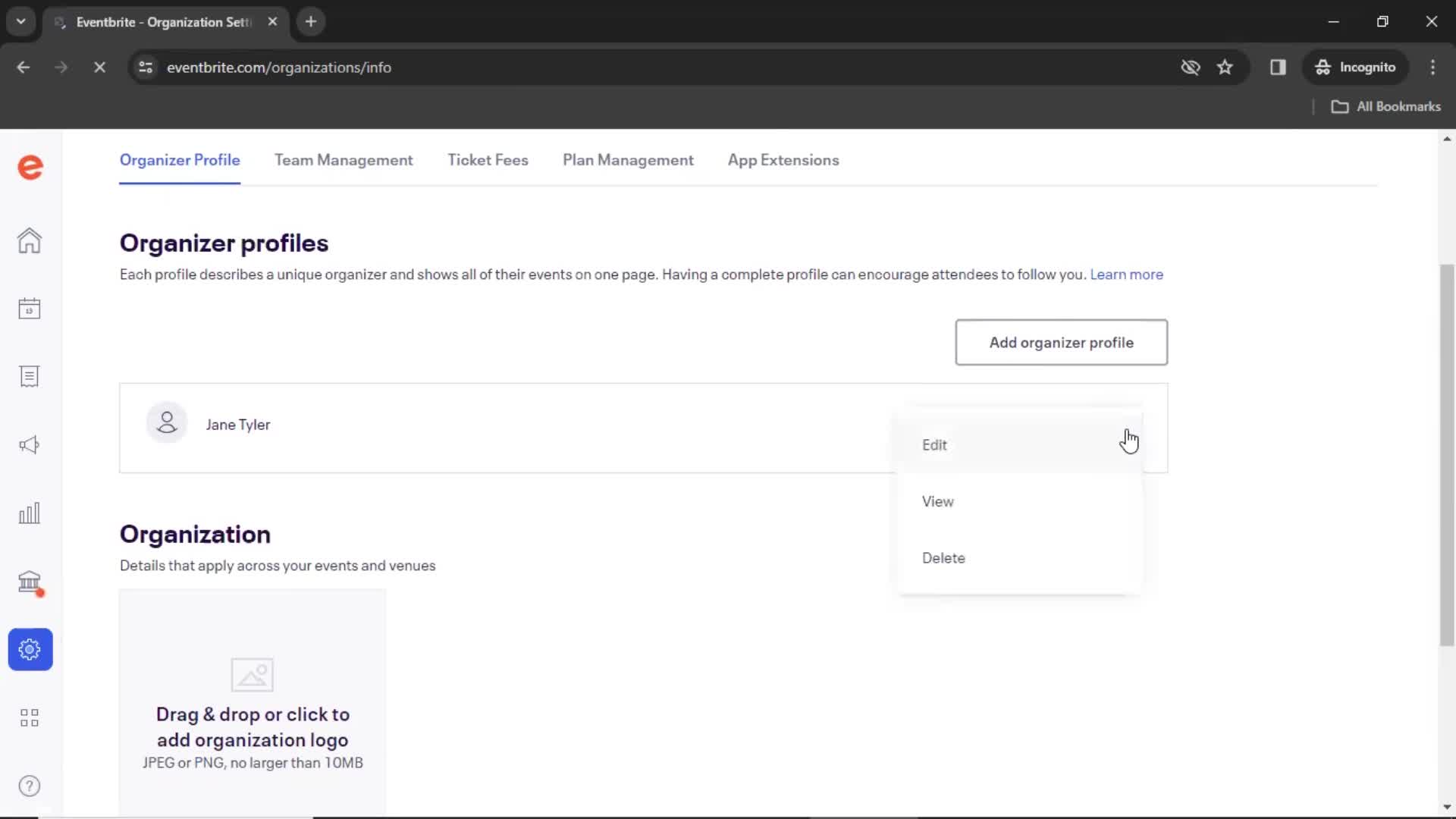
Task: Select the calendar icon in left sidebar
Action: pos(29,307)
